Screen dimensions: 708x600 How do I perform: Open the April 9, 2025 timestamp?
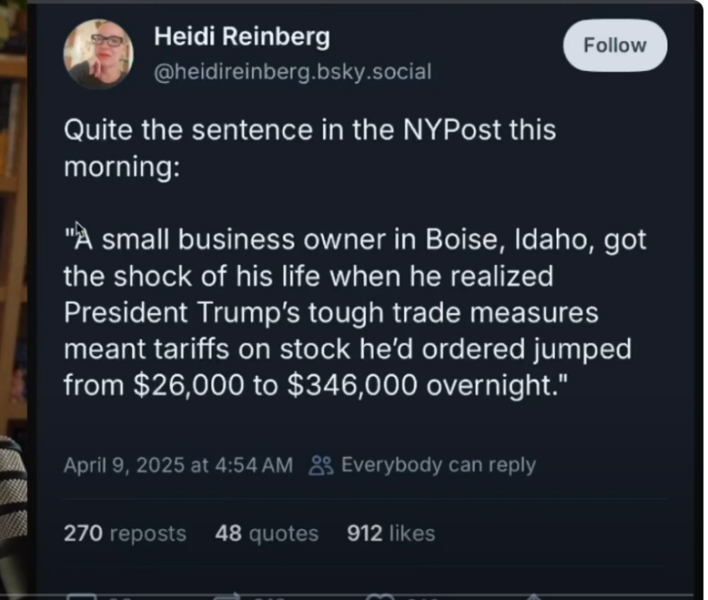pyautogui.click(x=178, y=465)
